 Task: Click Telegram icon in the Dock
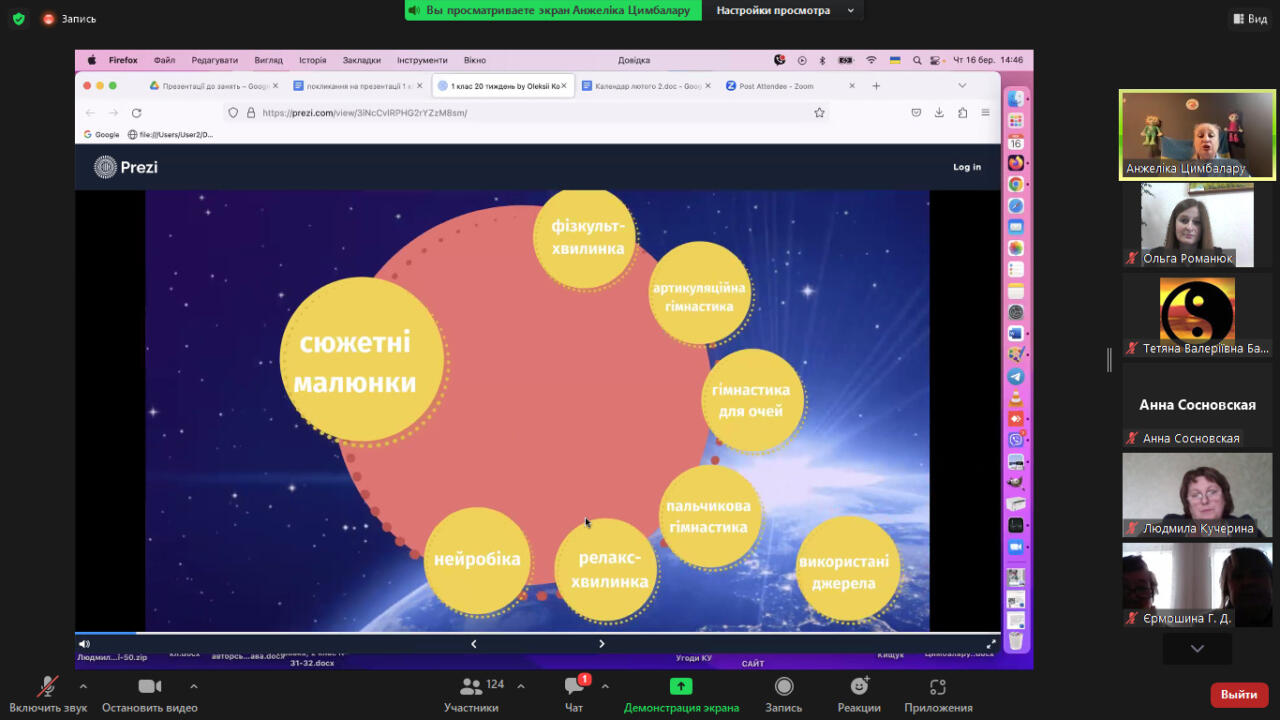pos(1016,376)
